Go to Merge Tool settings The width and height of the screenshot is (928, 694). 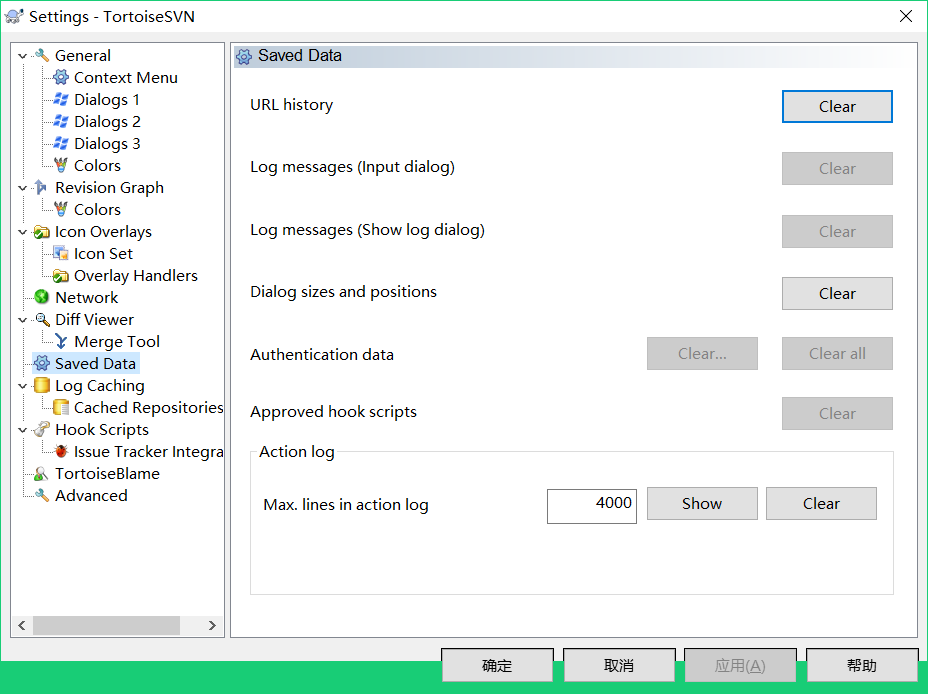(117, 341)
